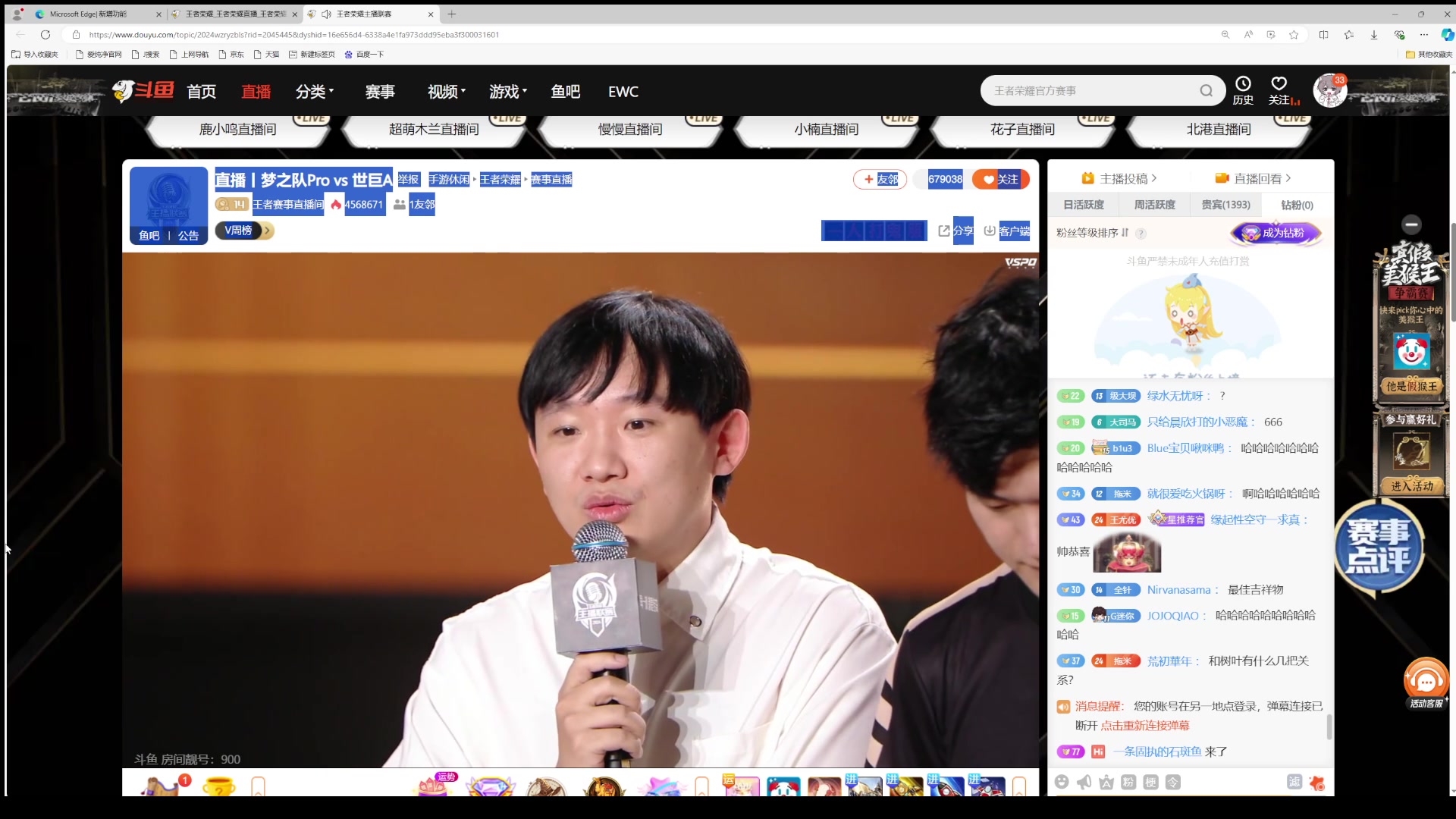
Task: Toggle the 关注 follow button for this room
Action: click(x=1000, y=180)
